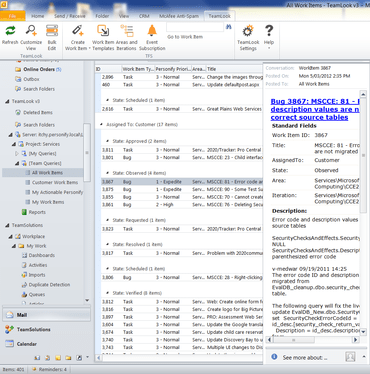The height and width of the screenshot is (374, 370).
Task: Select work item 3,875 row
Action: pyautogui.click(x=182, y=189)
